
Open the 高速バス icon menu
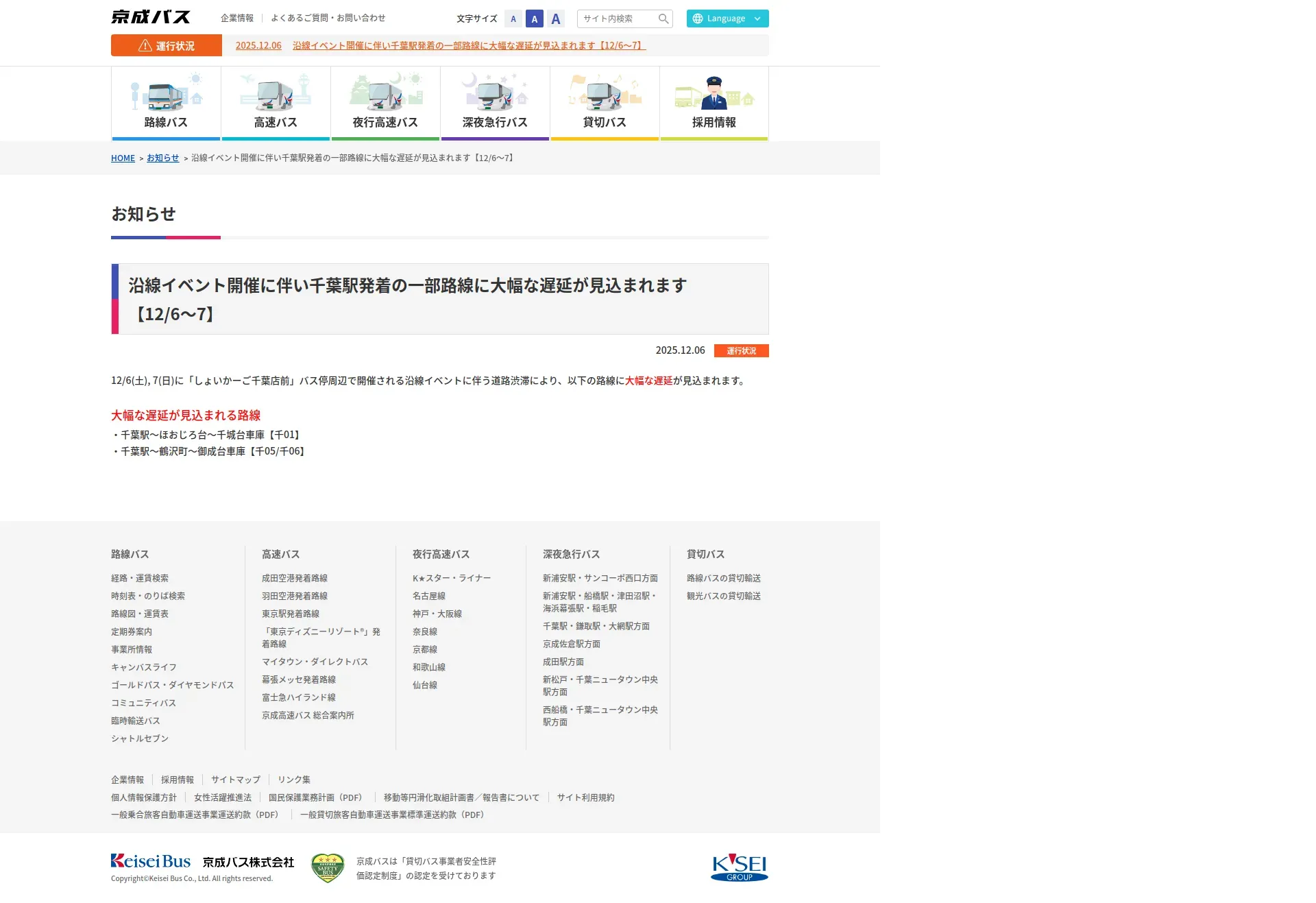(x=276, y=103)
